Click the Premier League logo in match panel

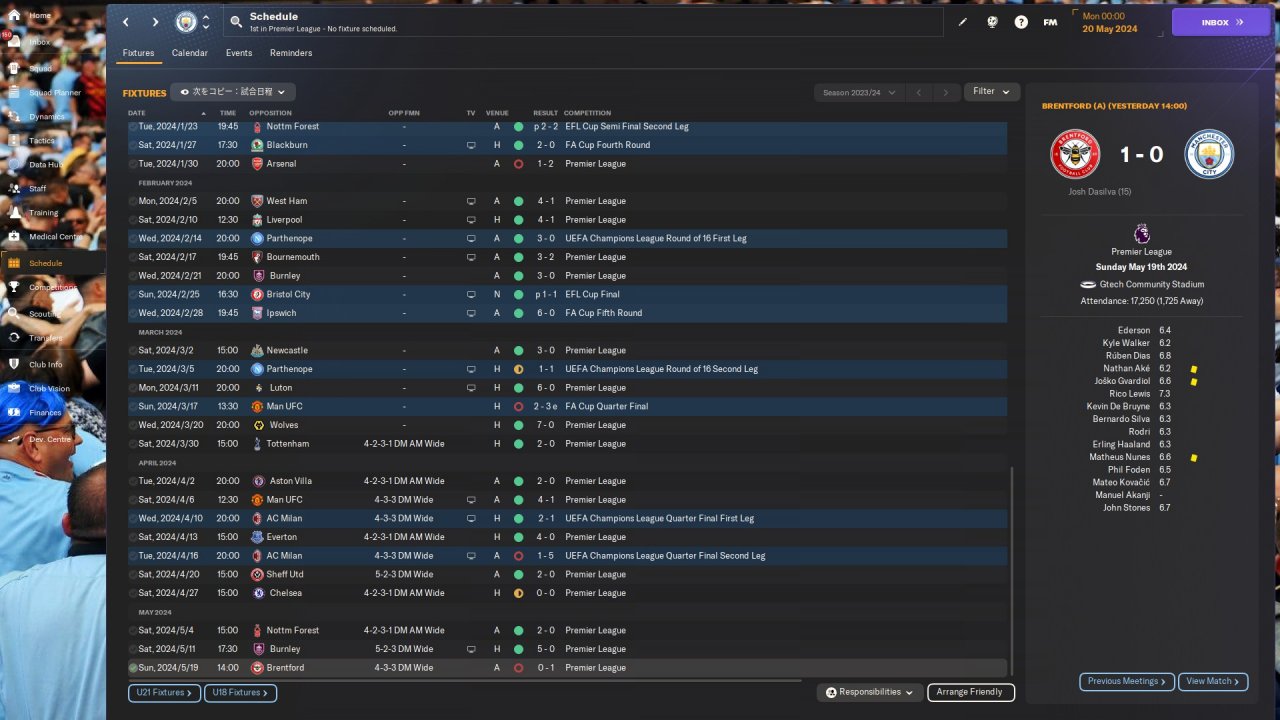(1142, 233)
